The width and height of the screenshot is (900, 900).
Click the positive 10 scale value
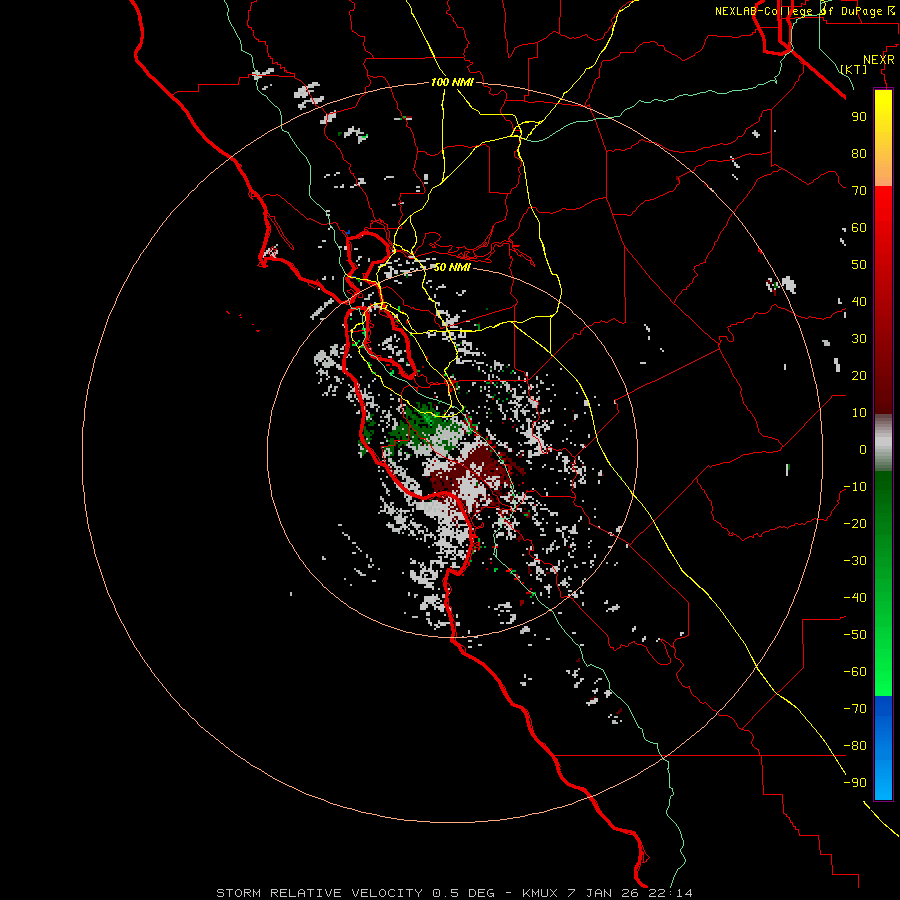(x=859, y=413)
